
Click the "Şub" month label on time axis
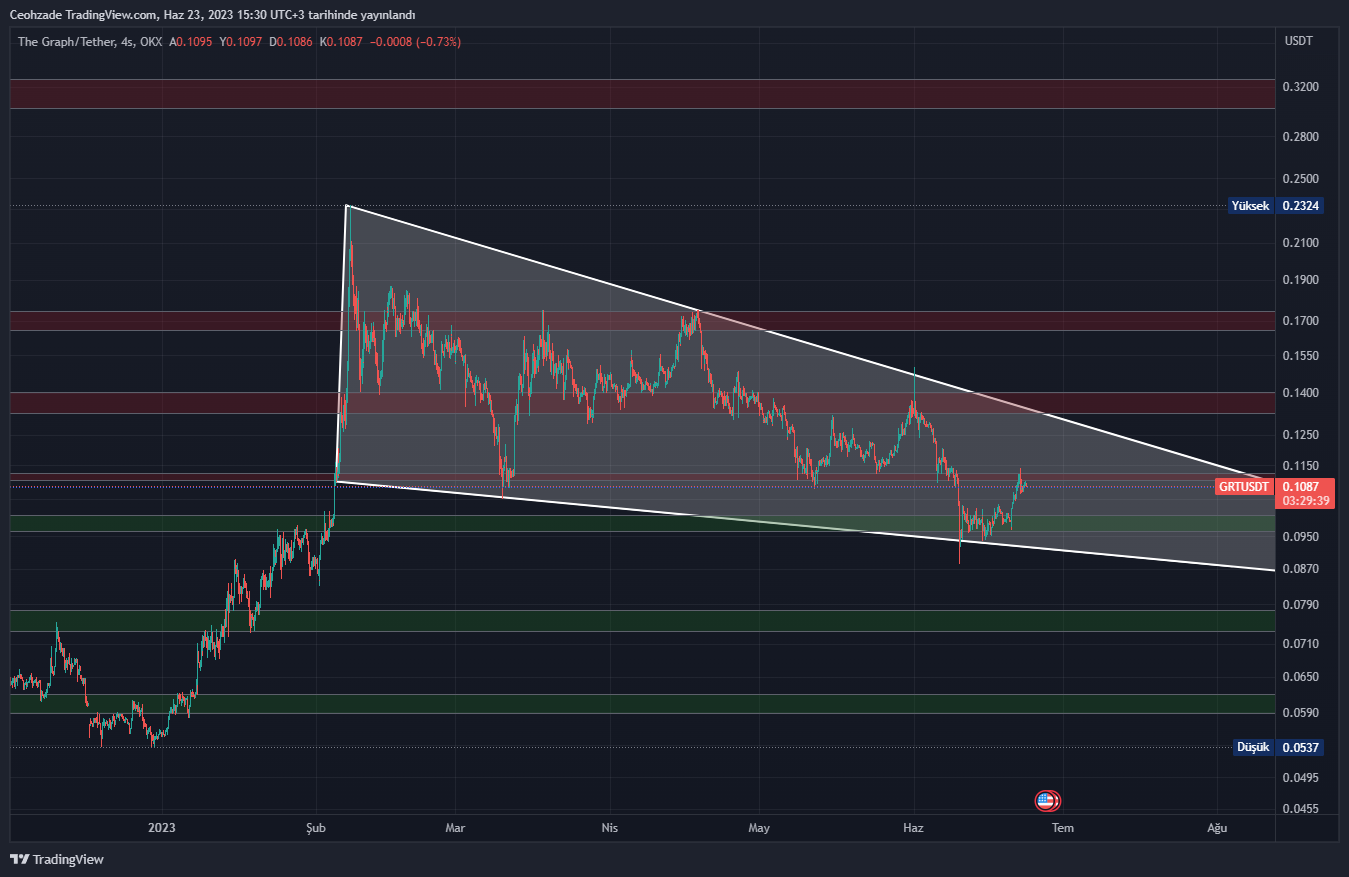tap(316, 828)
